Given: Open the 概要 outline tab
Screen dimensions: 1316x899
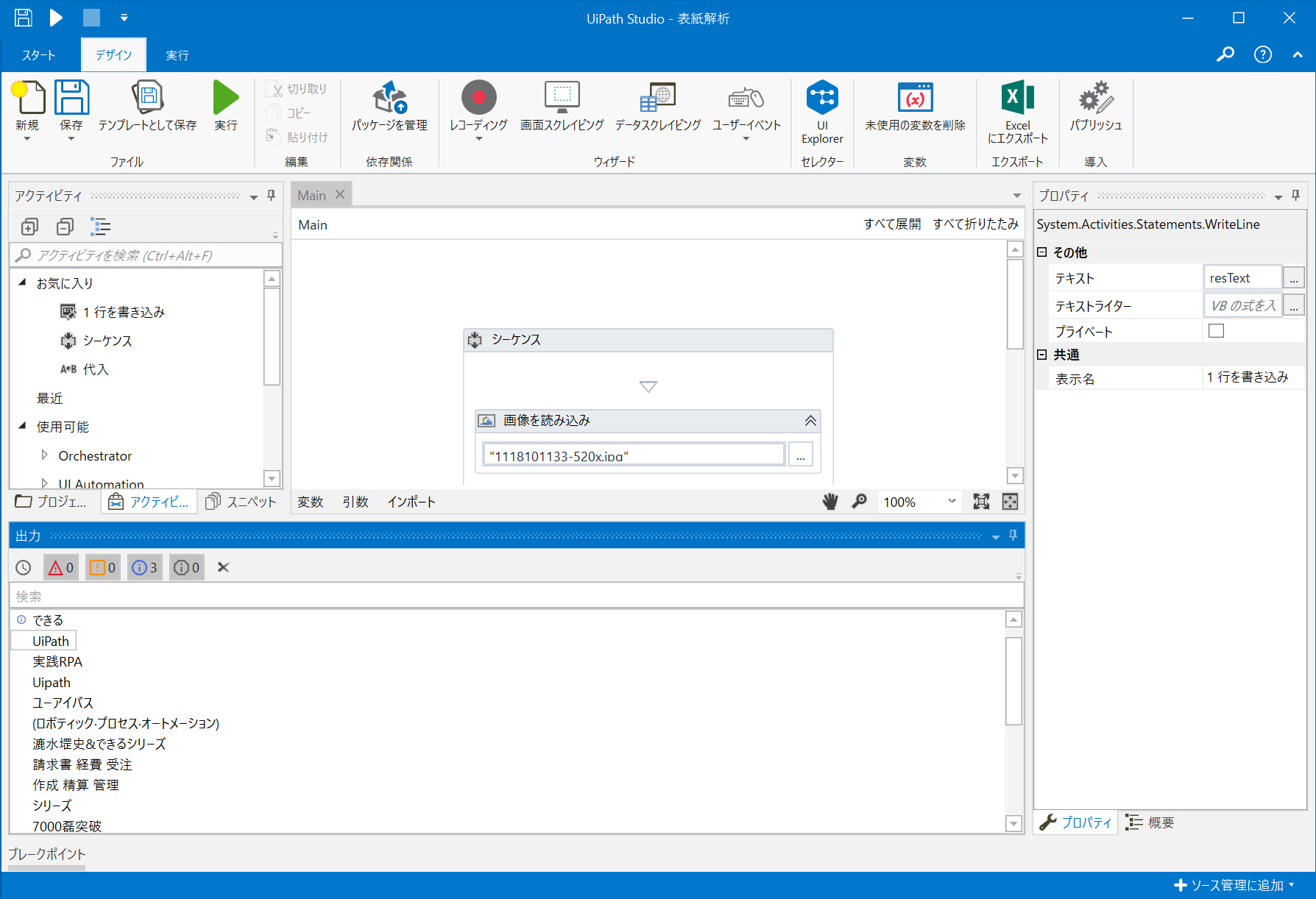Looking at the screenshot, I should pos(1151,822).
